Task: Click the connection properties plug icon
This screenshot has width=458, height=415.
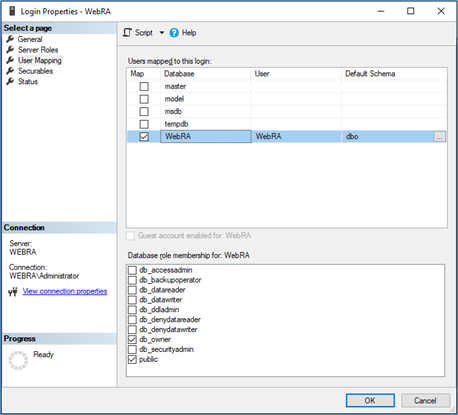Action: (x=13, y=292)
